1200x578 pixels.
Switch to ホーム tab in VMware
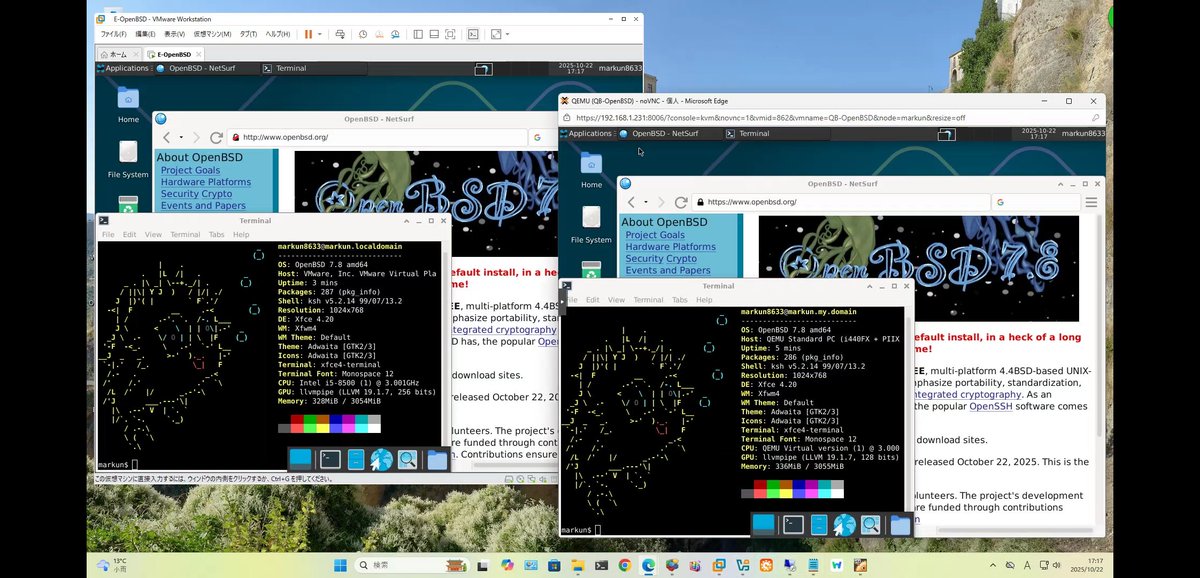118,54
